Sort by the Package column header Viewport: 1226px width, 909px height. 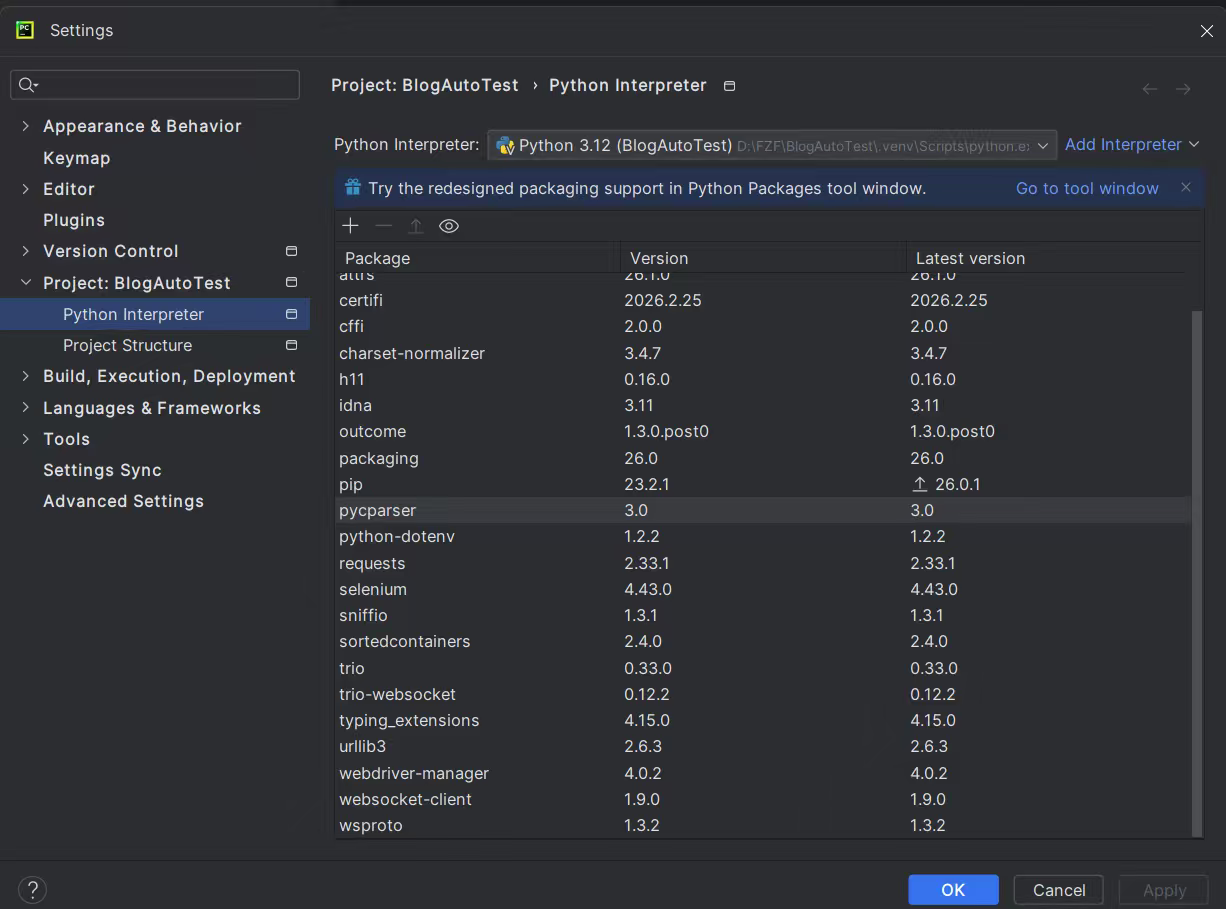coord(477,258)
